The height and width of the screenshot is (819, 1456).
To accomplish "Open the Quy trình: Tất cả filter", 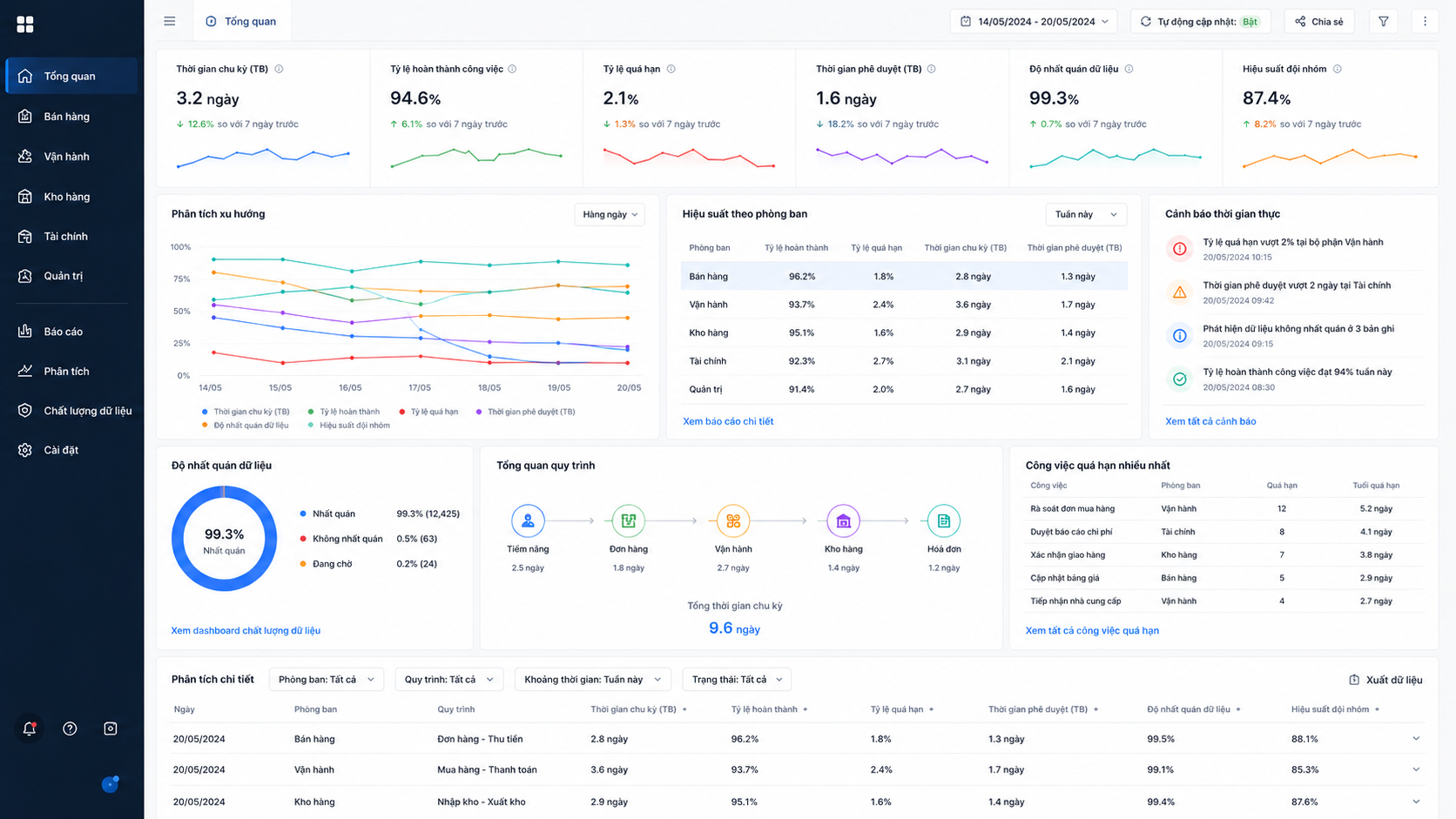I will [448, 680].
